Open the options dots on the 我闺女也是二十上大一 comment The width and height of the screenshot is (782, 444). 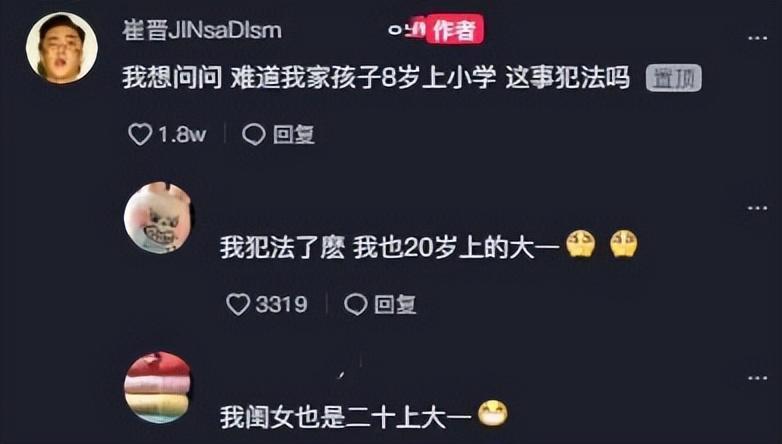tap(757, 378)
